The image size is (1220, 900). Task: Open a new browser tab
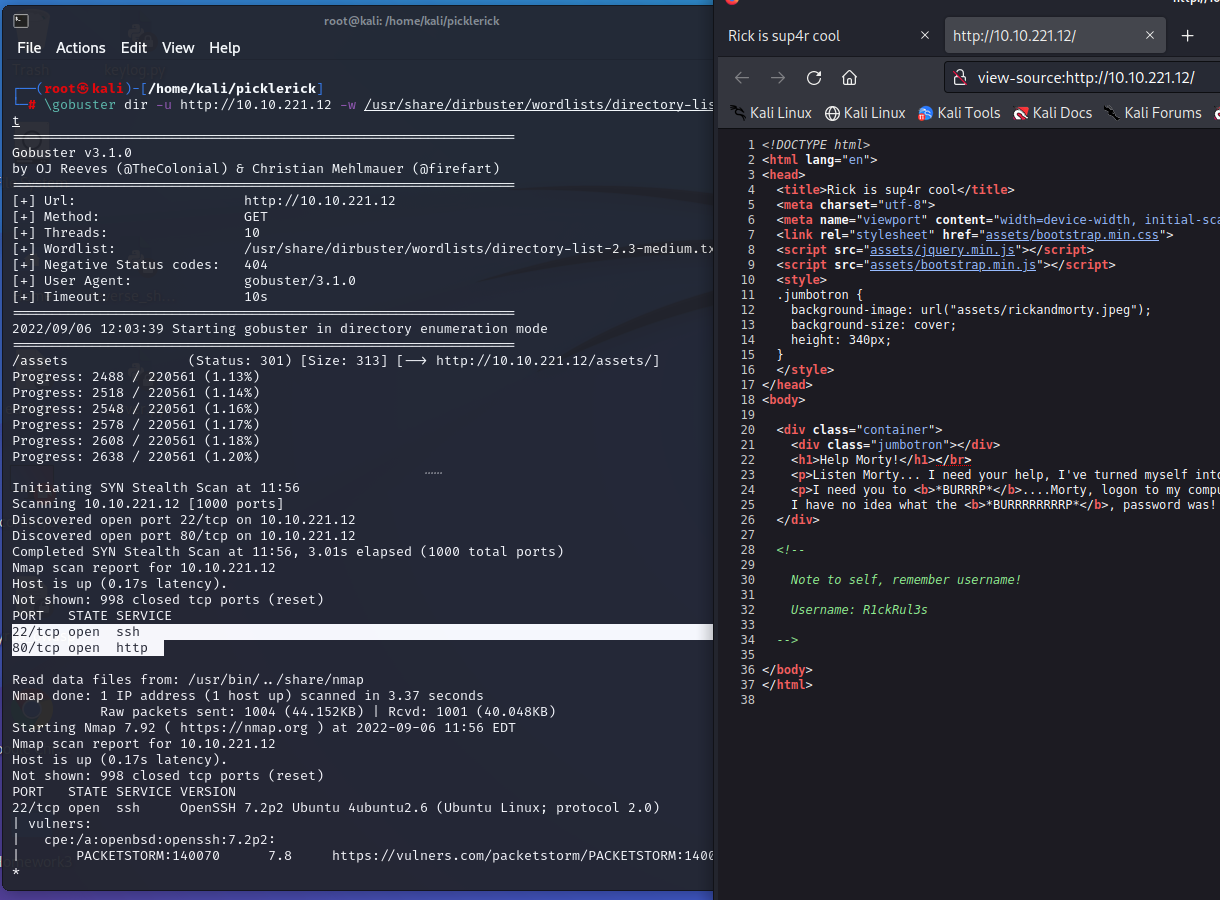pyautogui.click(x=1187, y=36)
